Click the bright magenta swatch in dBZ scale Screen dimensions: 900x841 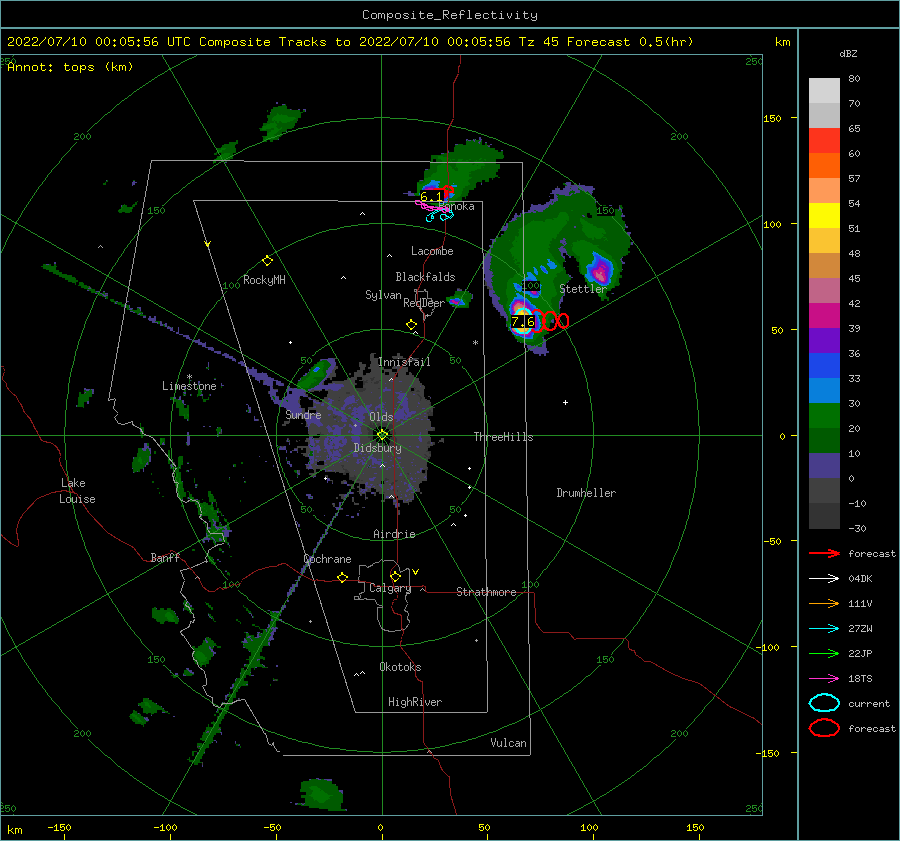point(824,315)
